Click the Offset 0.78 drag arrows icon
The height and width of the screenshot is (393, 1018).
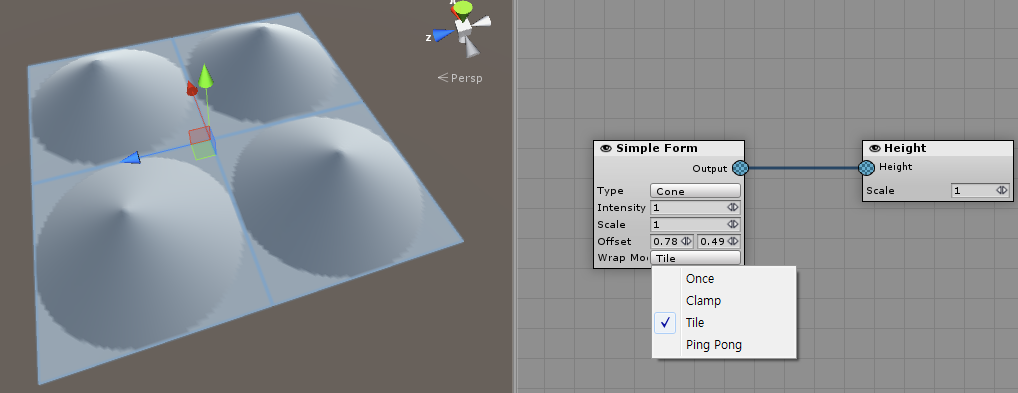pyautogui.click(x=686, y=241)
